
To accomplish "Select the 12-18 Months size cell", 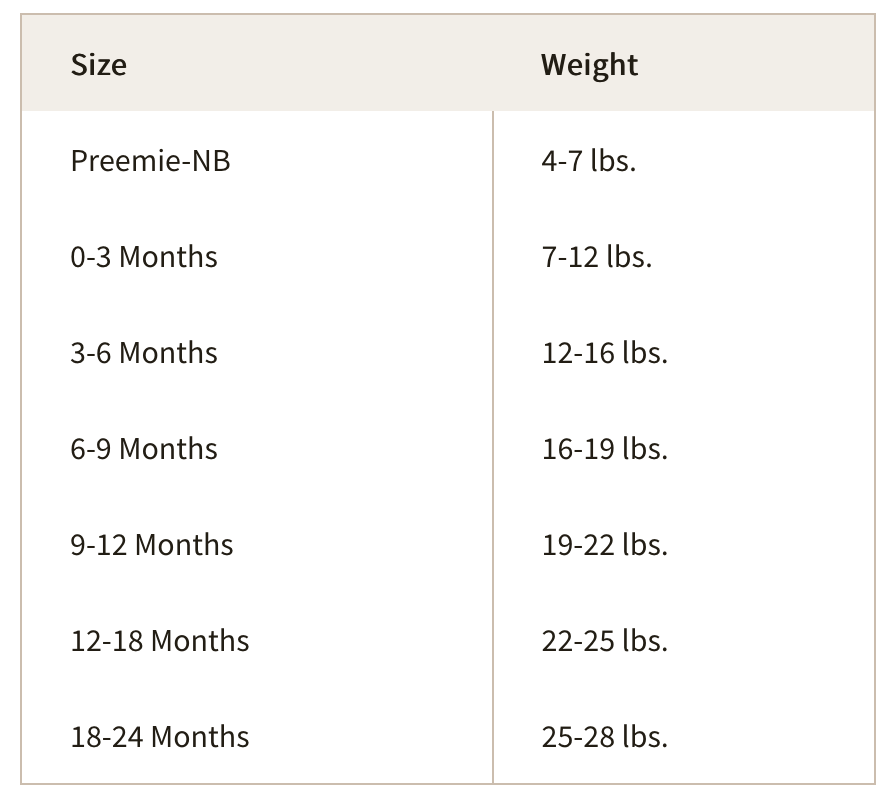I will click(257, 640).
